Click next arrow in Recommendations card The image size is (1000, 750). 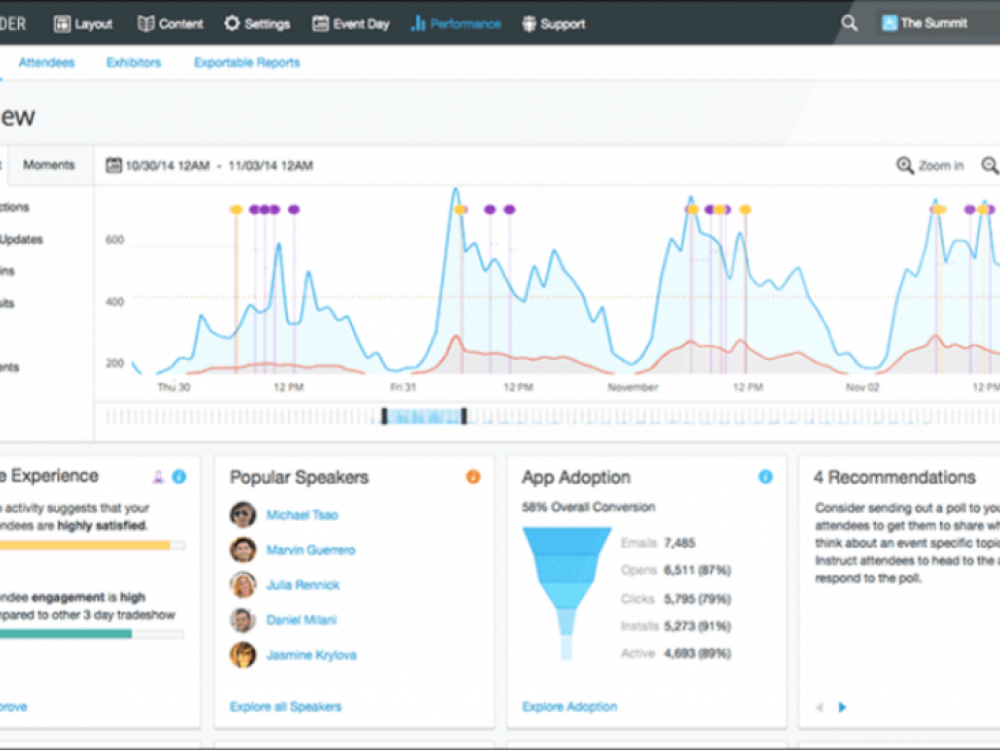[842, 707]
